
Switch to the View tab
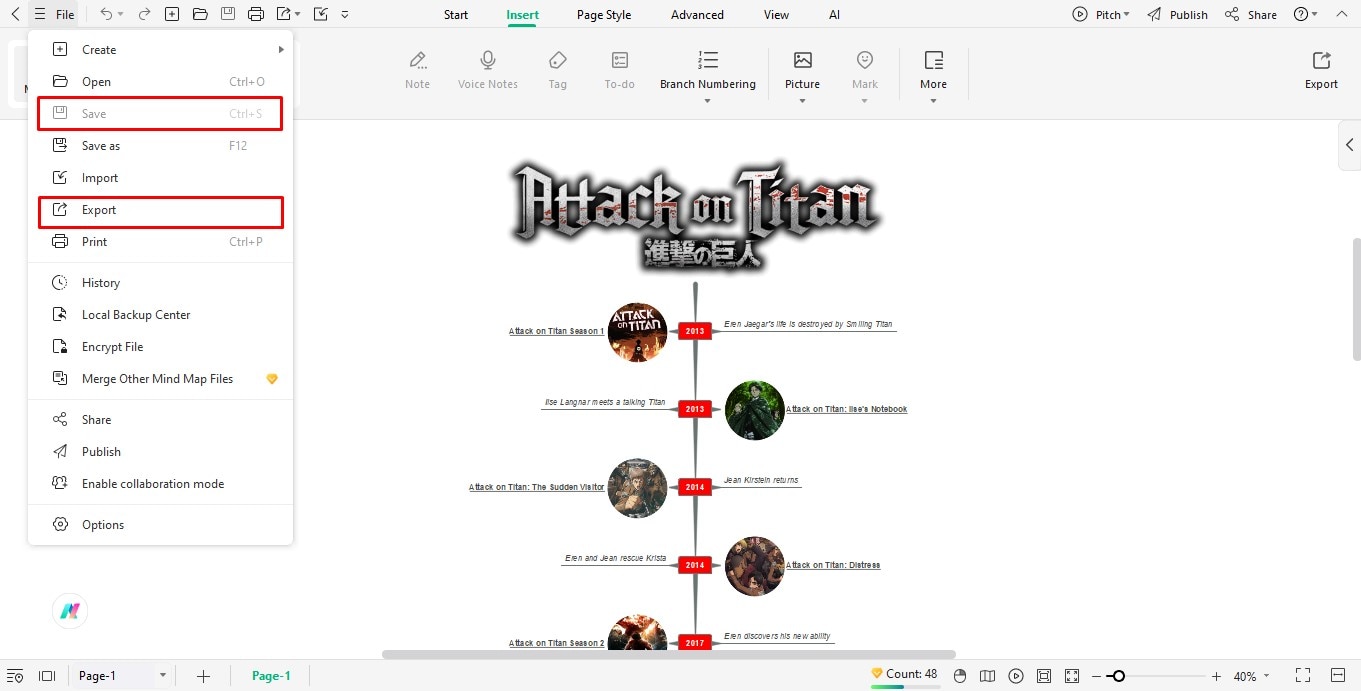[776, 15]
